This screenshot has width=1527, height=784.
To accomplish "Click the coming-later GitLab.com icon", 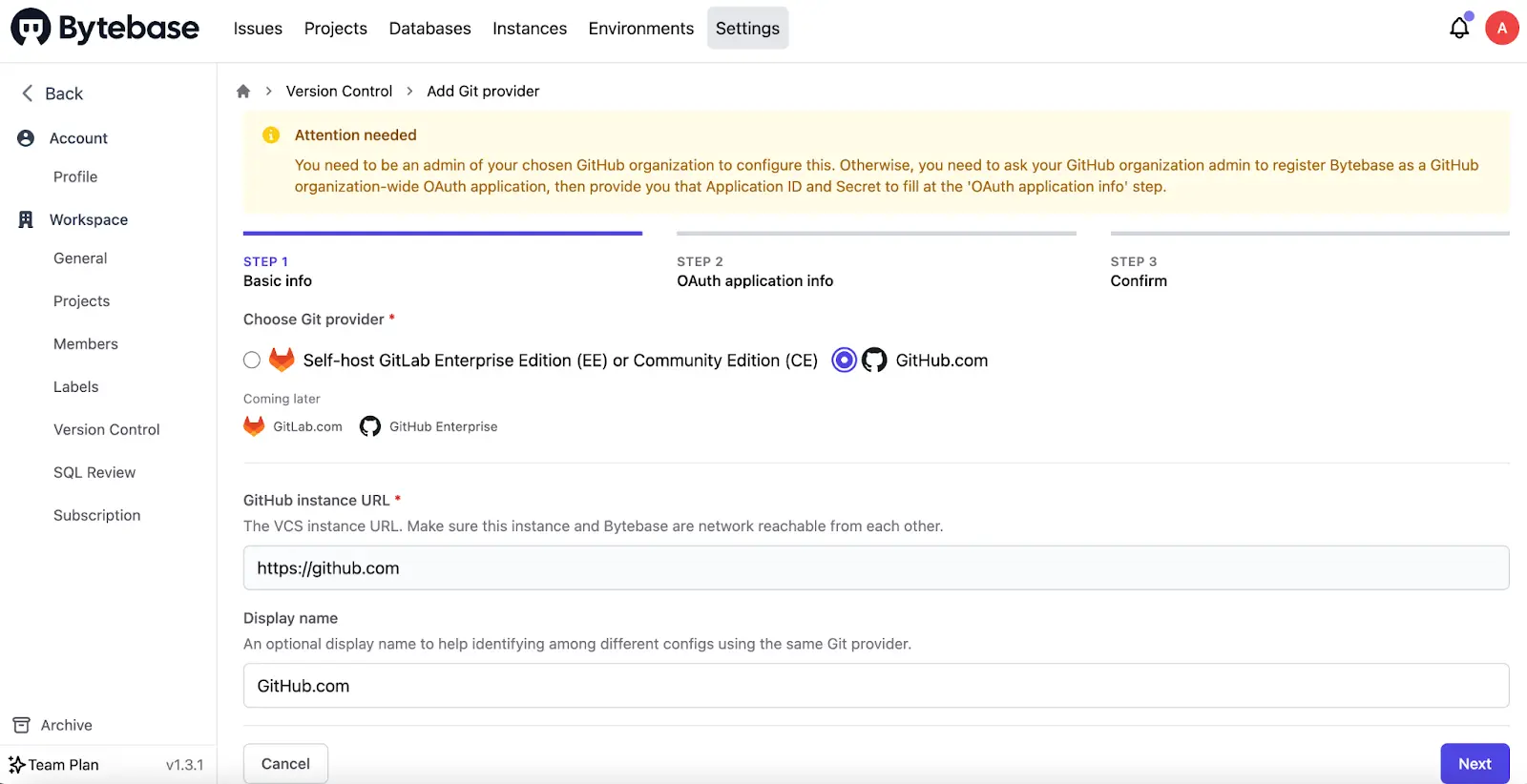I will tap(254, 426).
